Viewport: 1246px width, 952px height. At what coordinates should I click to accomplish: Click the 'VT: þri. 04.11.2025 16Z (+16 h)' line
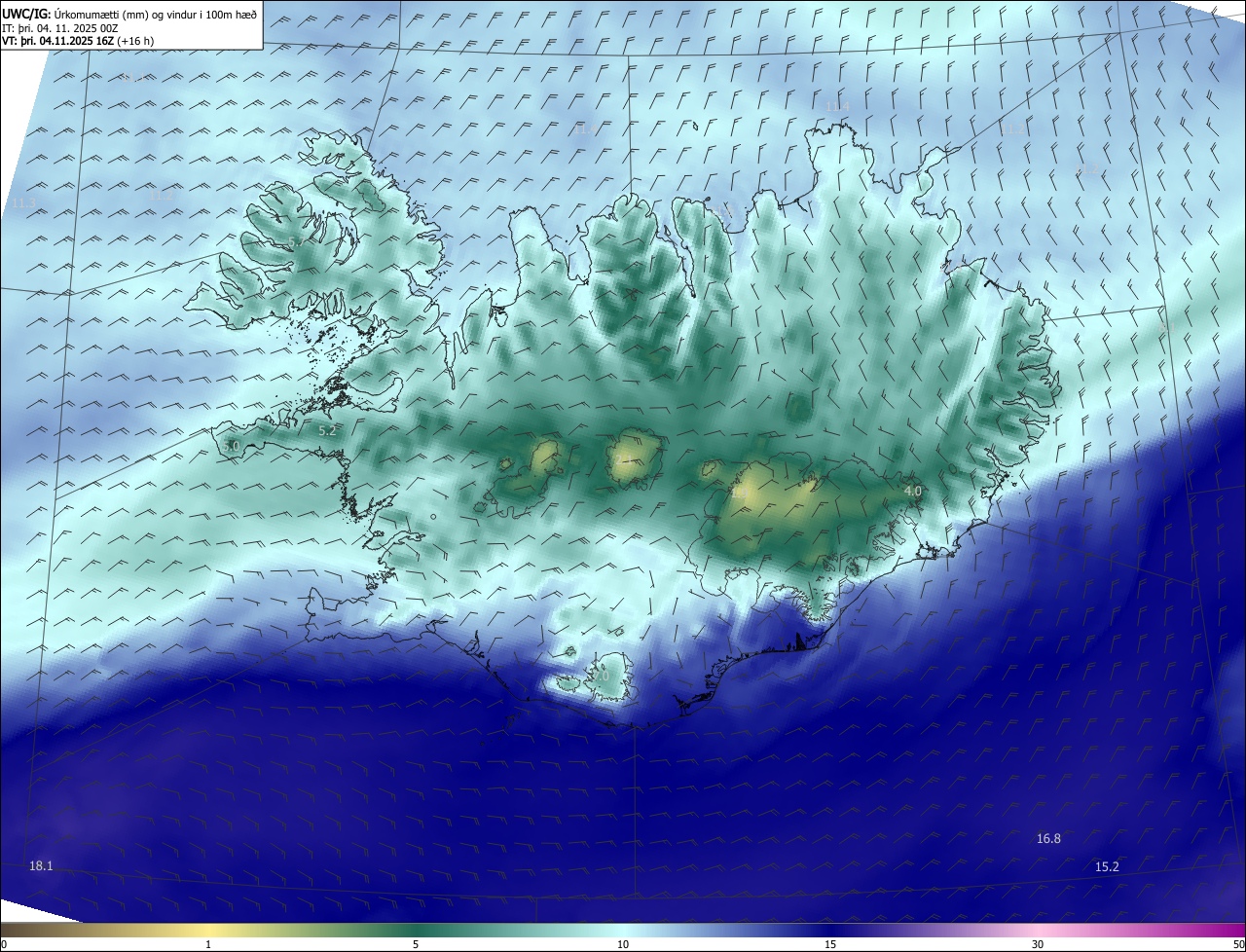coord(78,41)
